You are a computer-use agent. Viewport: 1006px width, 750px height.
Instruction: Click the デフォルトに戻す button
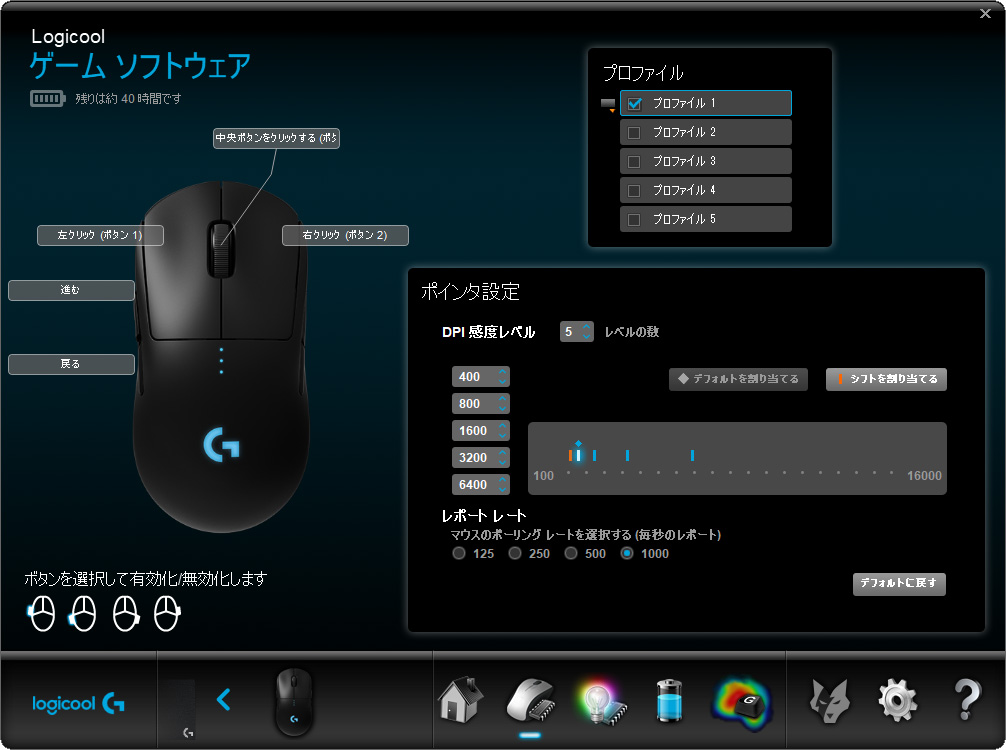coord(899,584)
